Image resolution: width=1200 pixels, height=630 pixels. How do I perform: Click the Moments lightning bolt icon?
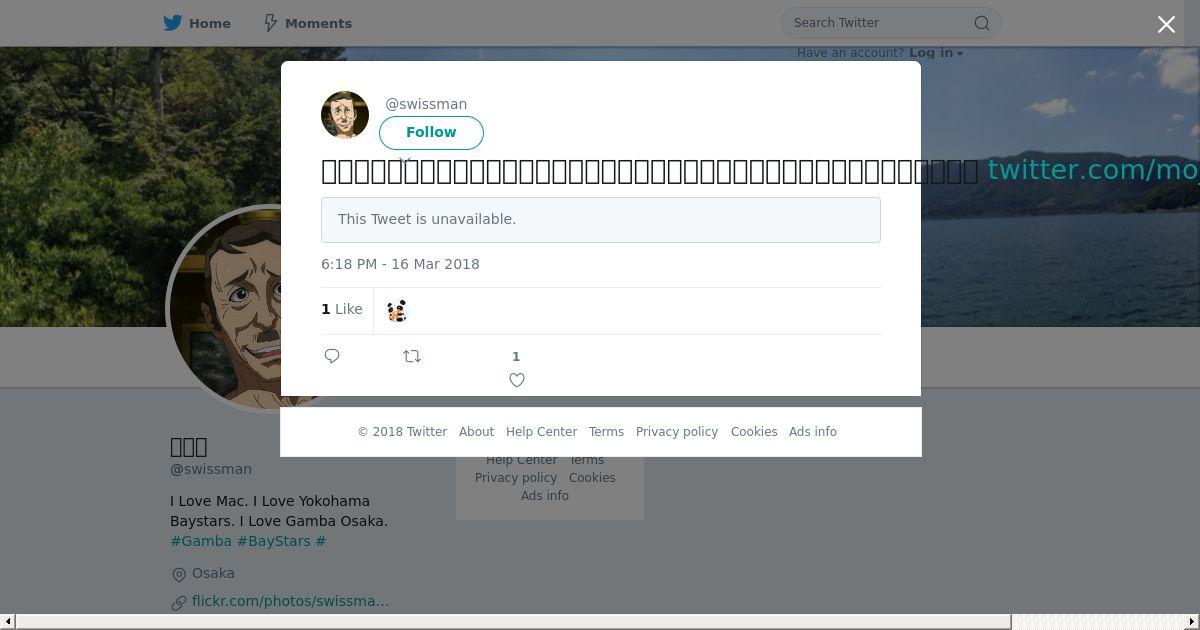click(270, 23)
